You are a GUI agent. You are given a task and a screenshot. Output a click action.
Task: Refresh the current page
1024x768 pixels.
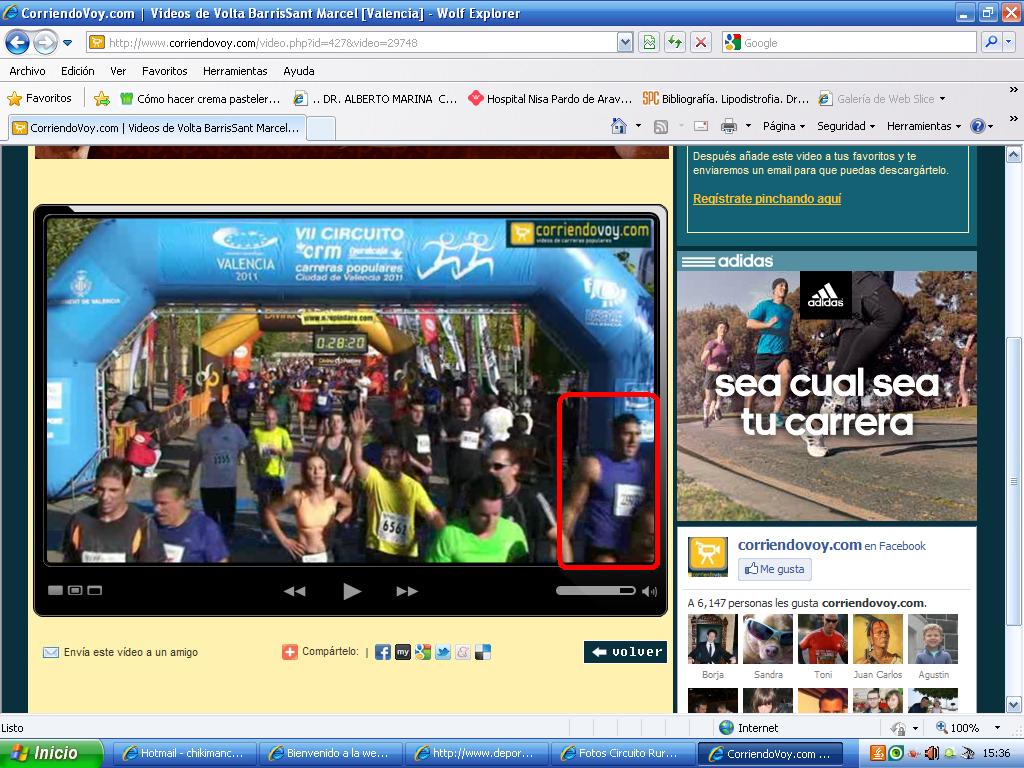point(675,43)
